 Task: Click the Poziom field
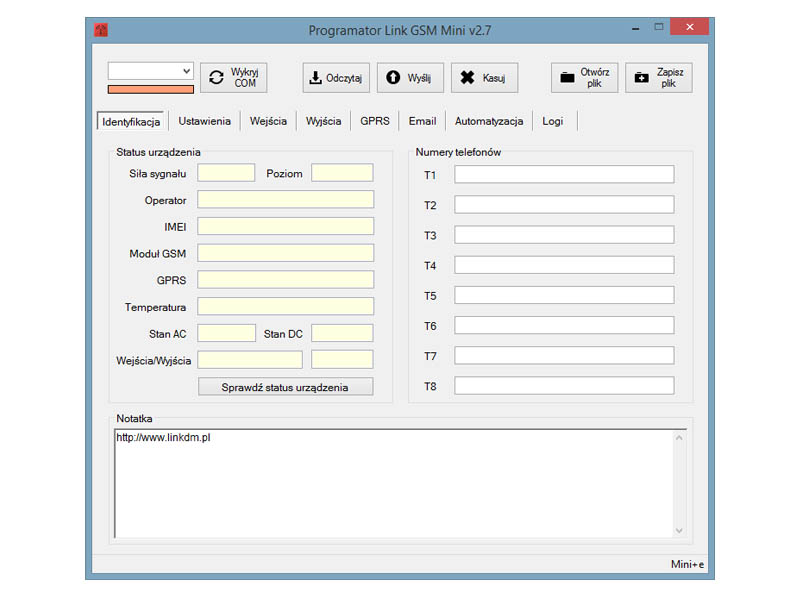(342, 172)
